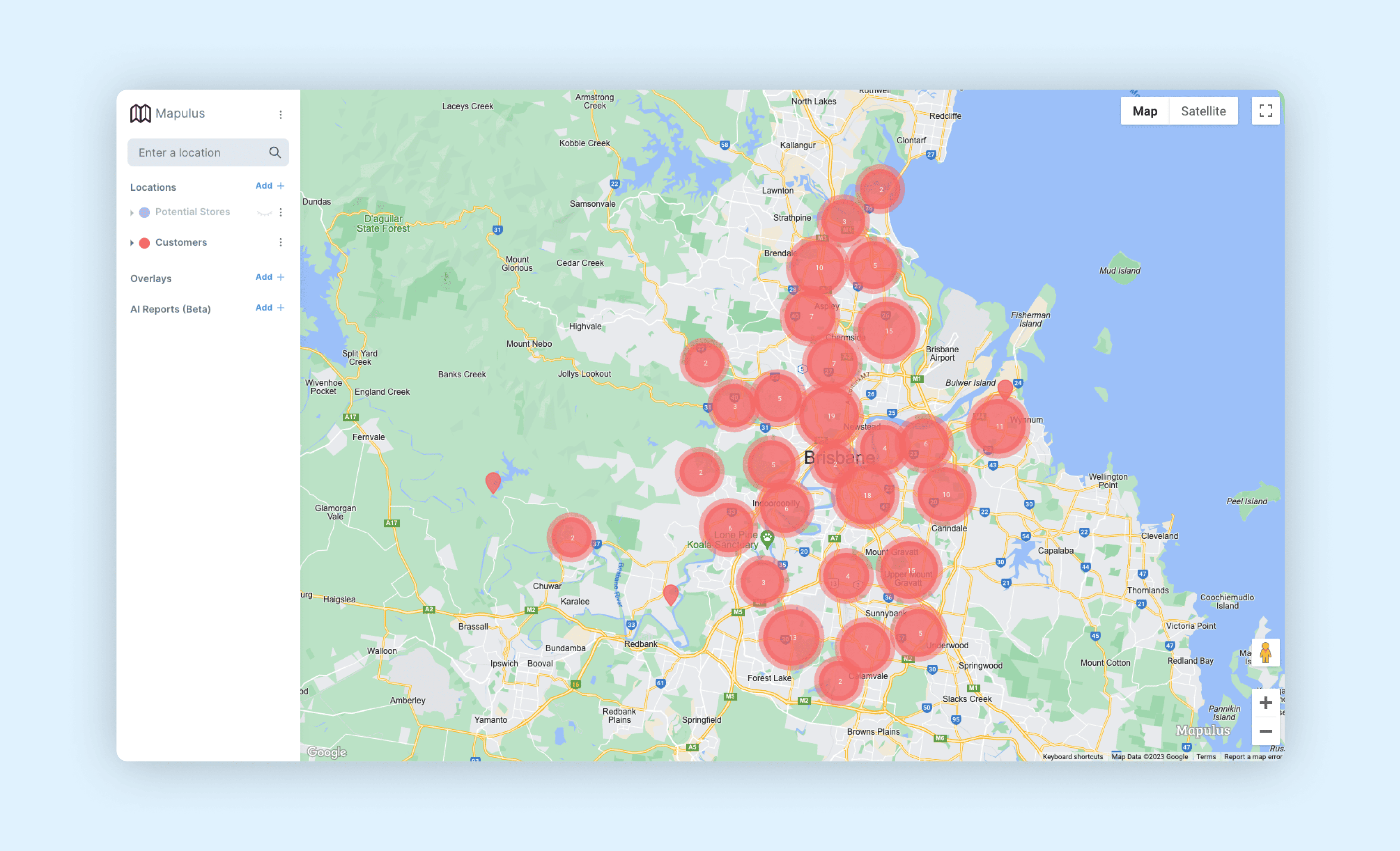The image size is (1400, 851).
Task: Click the Brisbane Airport map label
Action: click(942, 353)
